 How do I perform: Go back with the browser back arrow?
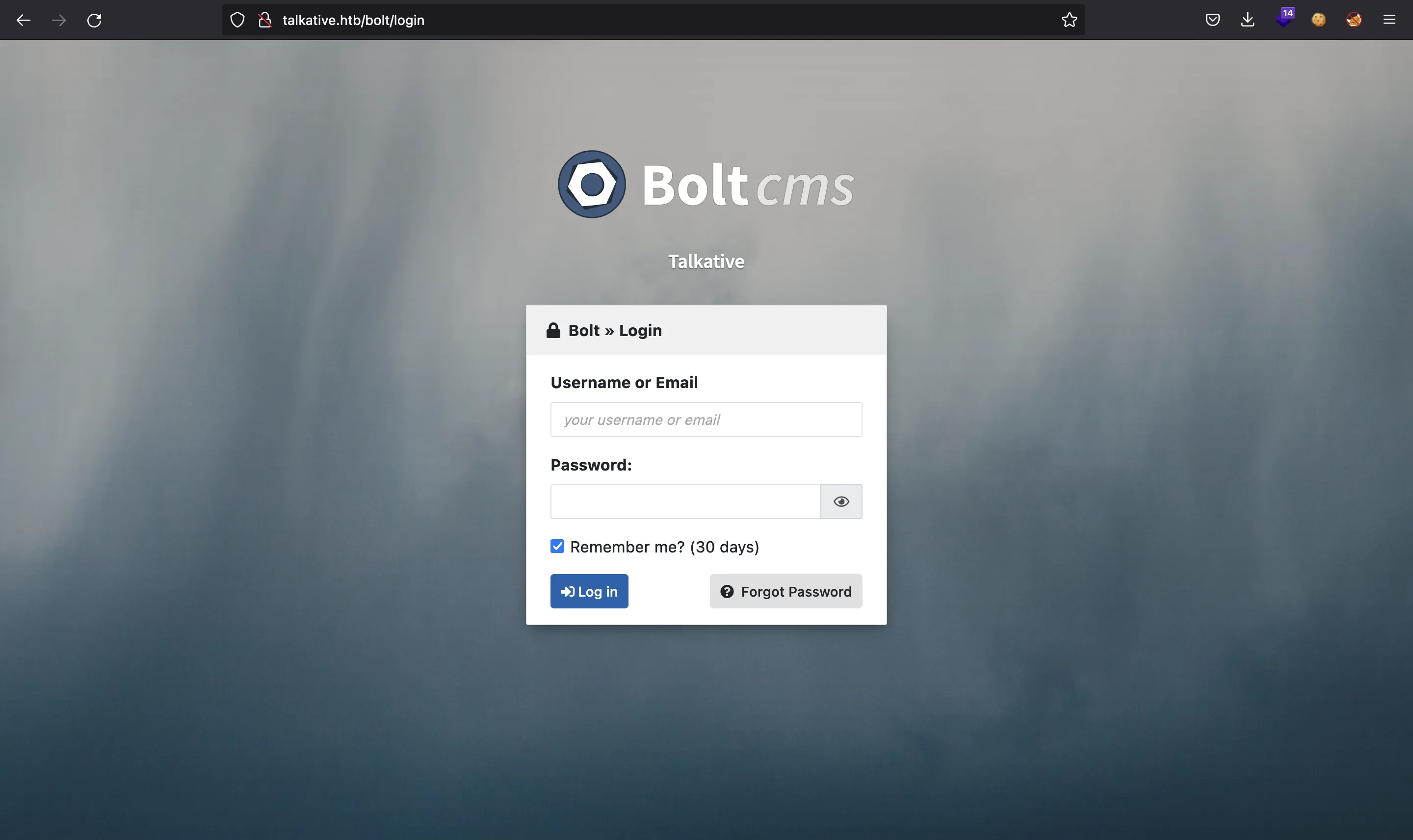[23, 21]
